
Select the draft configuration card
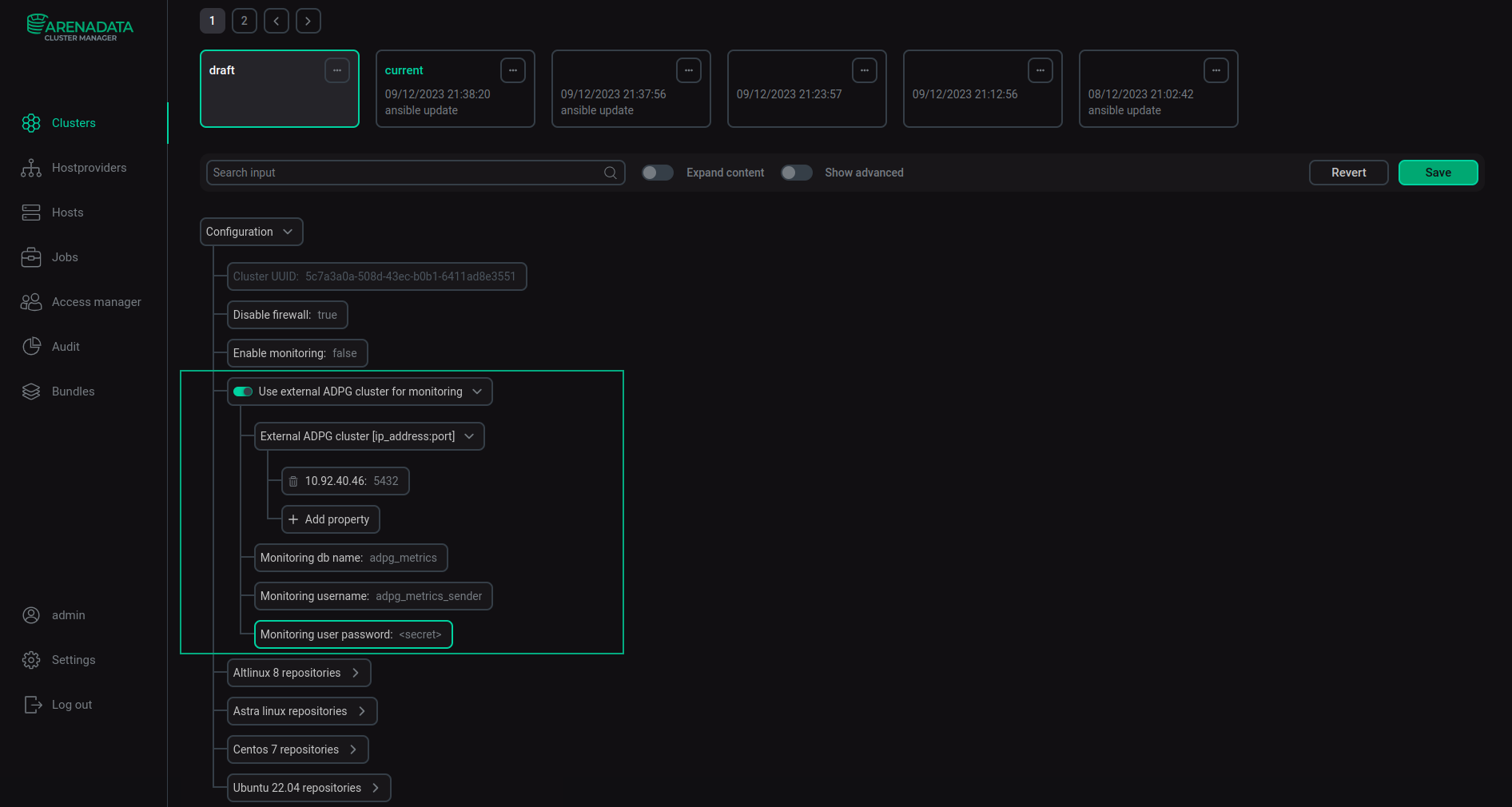[280, 89]
